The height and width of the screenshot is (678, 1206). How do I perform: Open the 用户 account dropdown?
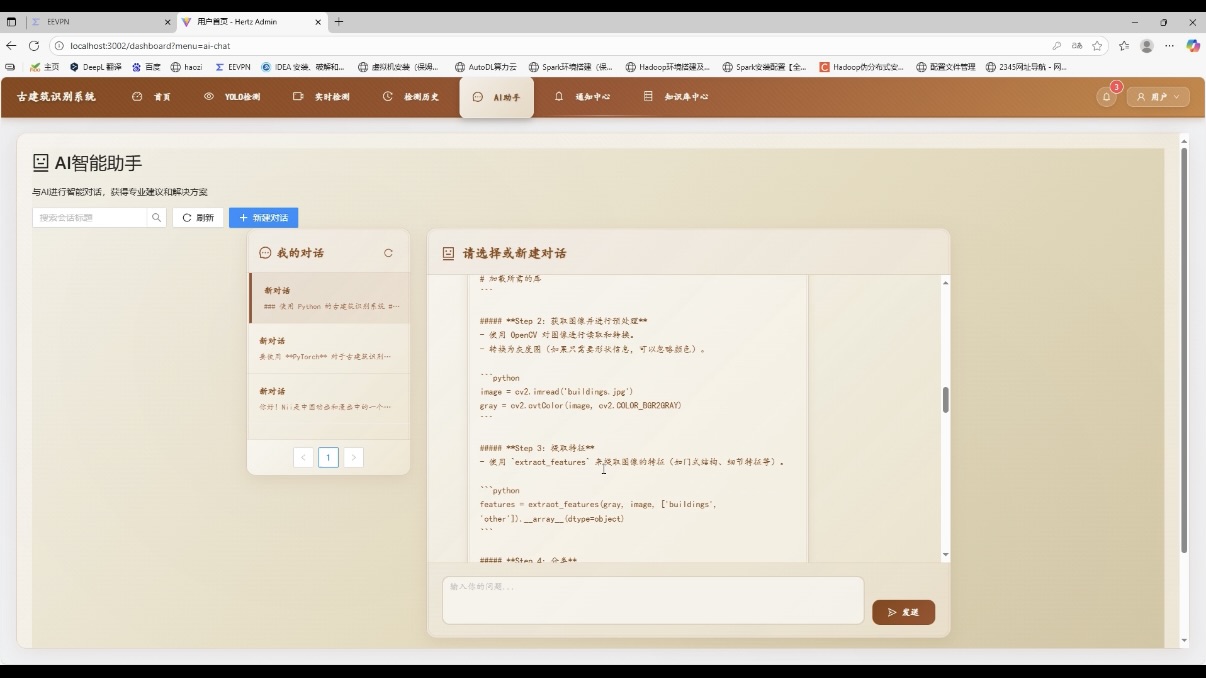[x=1158, y=97]
